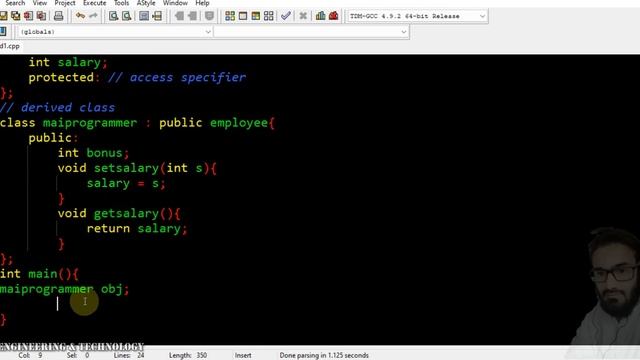Click the greyed Back navigation arrow icon
This screenshot has width=640, height=360.
(x=179, y=16)
